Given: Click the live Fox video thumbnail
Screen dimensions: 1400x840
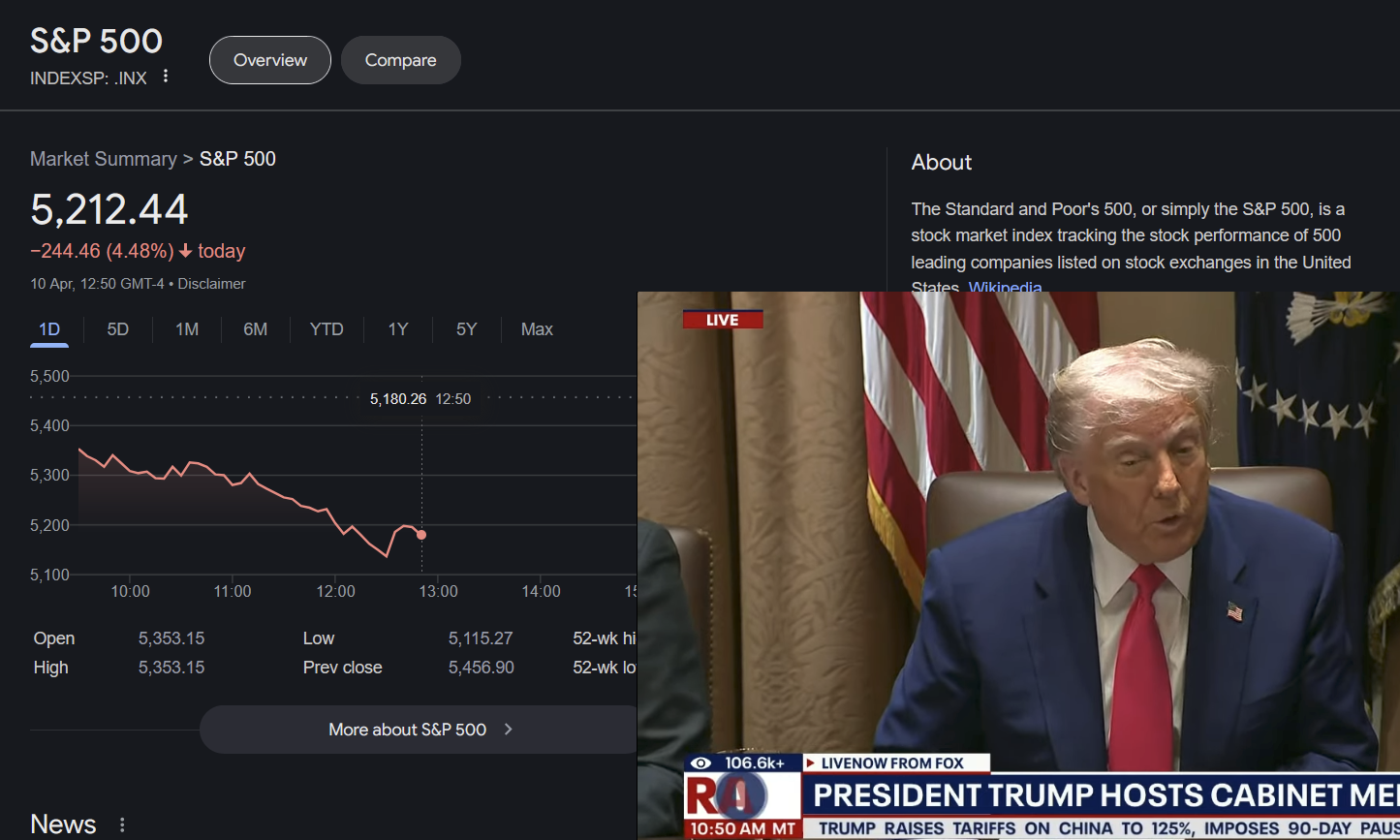Looking at the screenshot, I should click(1018, 566).
